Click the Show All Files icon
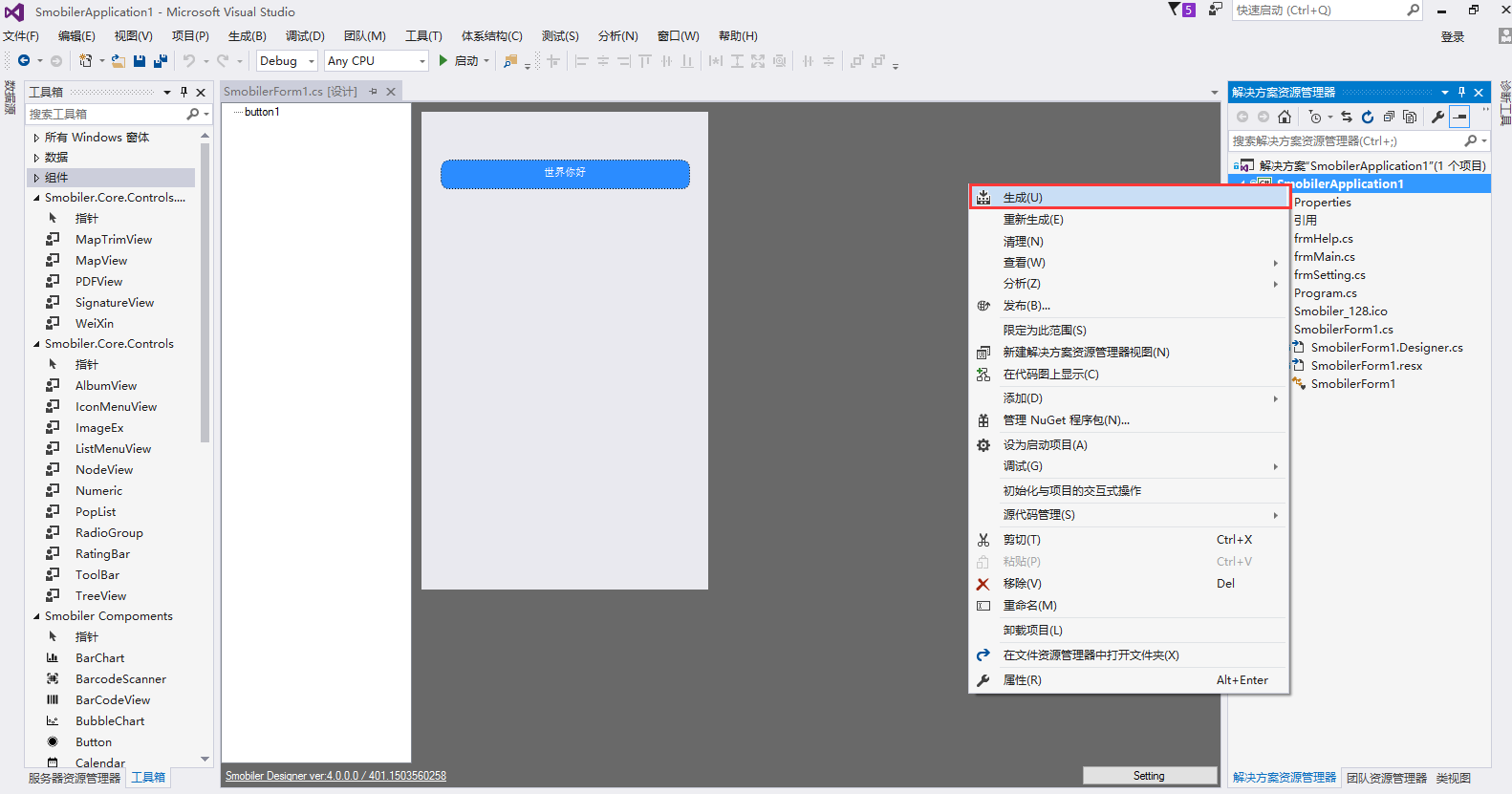 (1410, 117)
